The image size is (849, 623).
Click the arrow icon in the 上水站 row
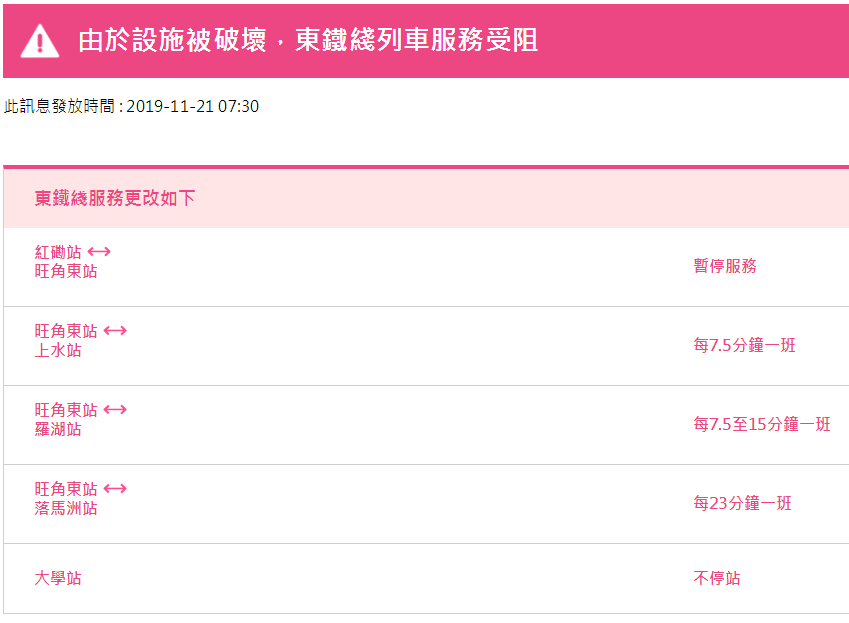coord(115,330)
